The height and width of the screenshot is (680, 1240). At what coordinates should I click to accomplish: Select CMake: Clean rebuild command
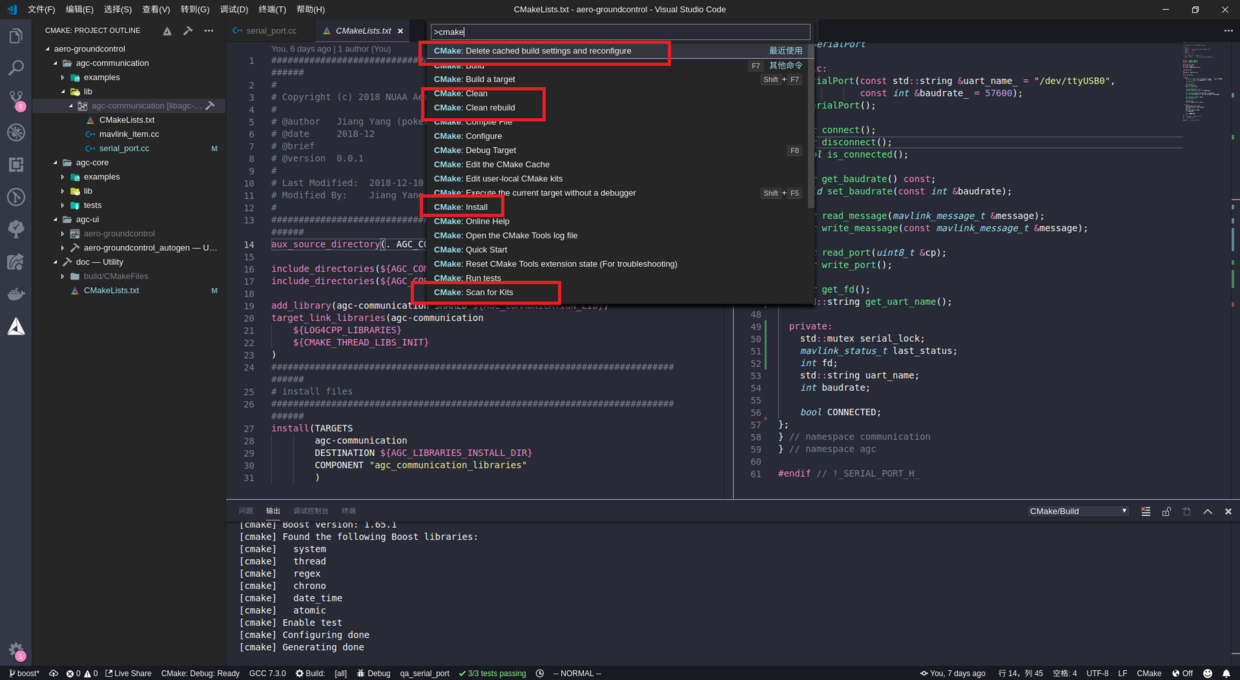point(618,107)
